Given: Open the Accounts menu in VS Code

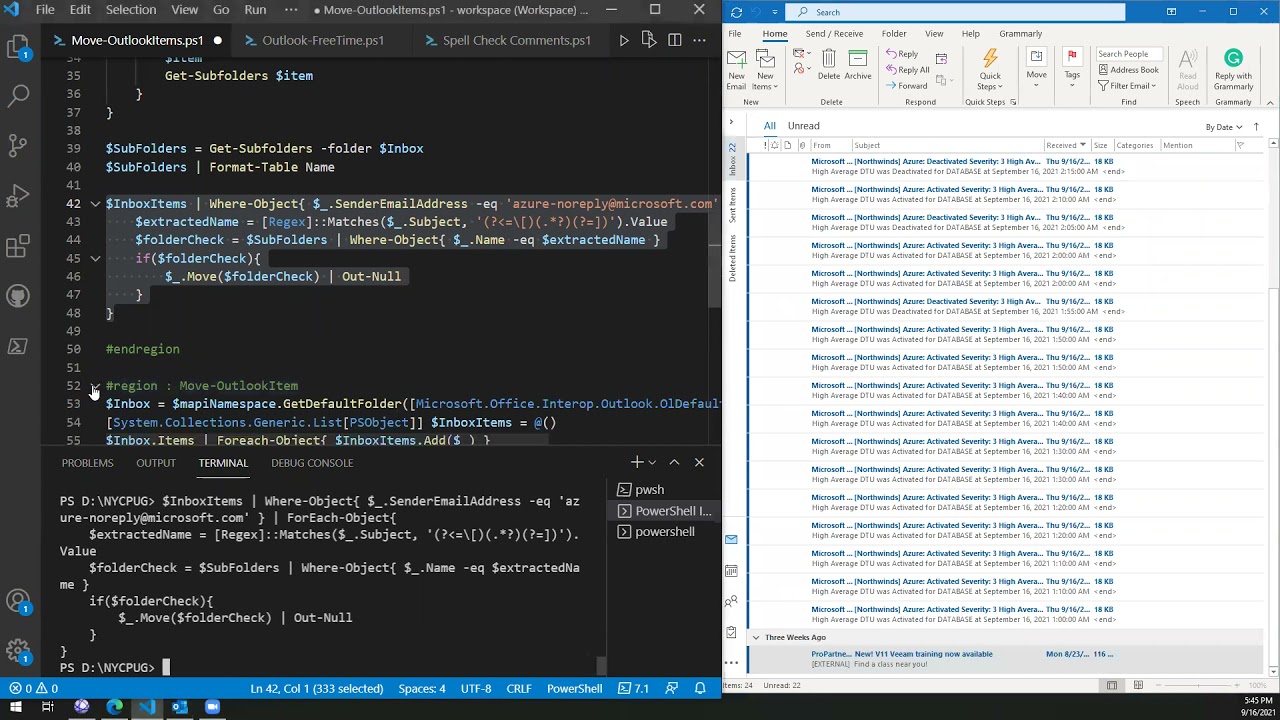Looking at the screenshot, I should [18, 602].
